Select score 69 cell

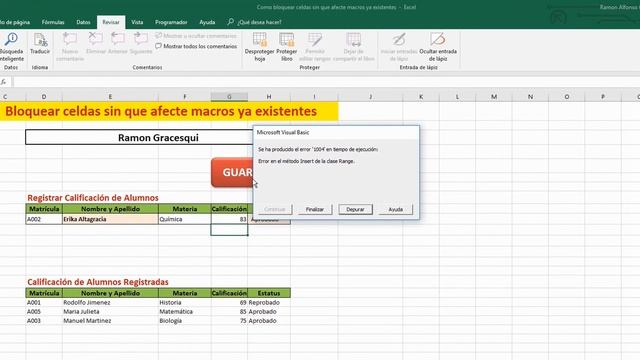(x=229, y=302)
